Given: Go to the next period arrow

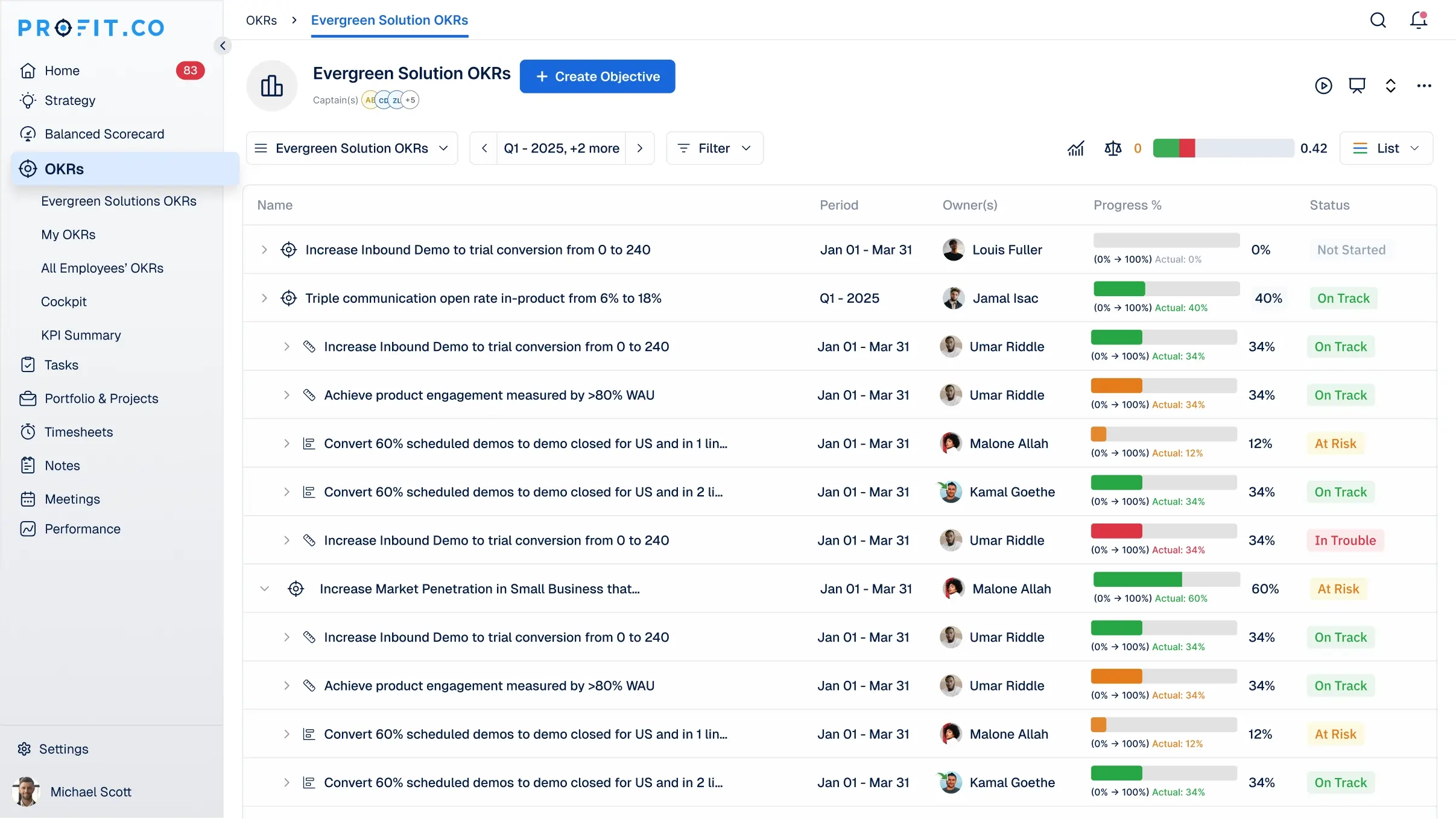Looking at the screenshot, I should (640, 148).
